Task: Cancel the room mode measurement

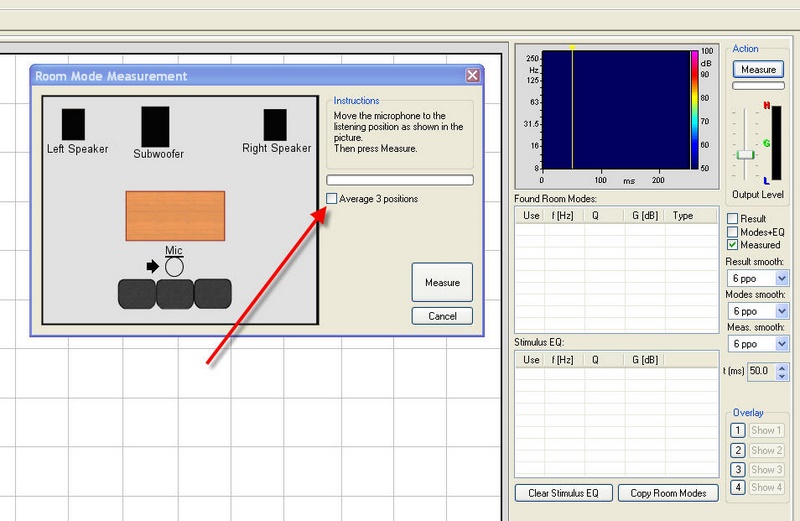Action: pyautogui.click(x=442, y=316)
